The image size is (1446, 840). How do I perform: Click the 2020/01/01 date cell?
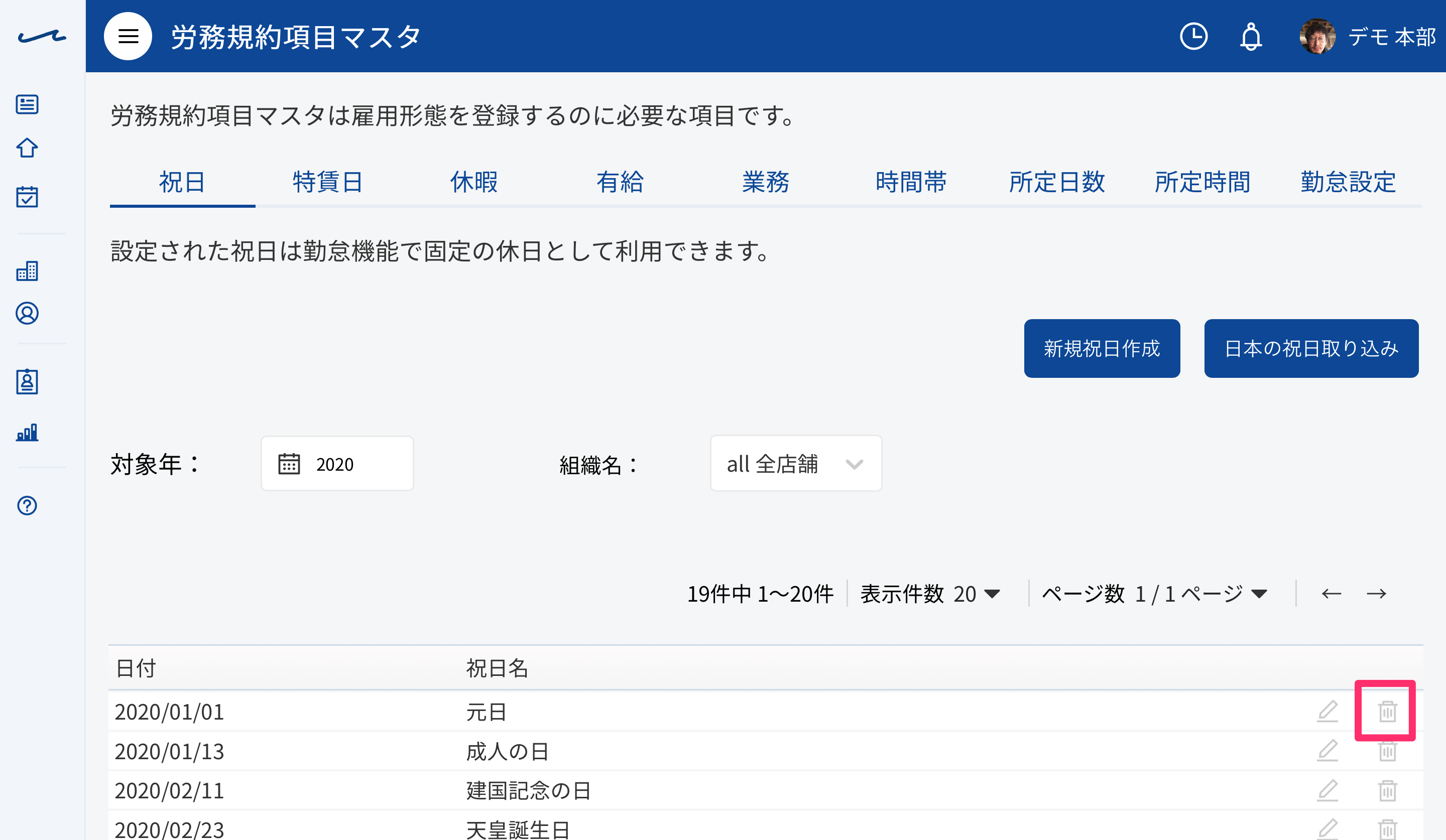(x=169, y=712)
